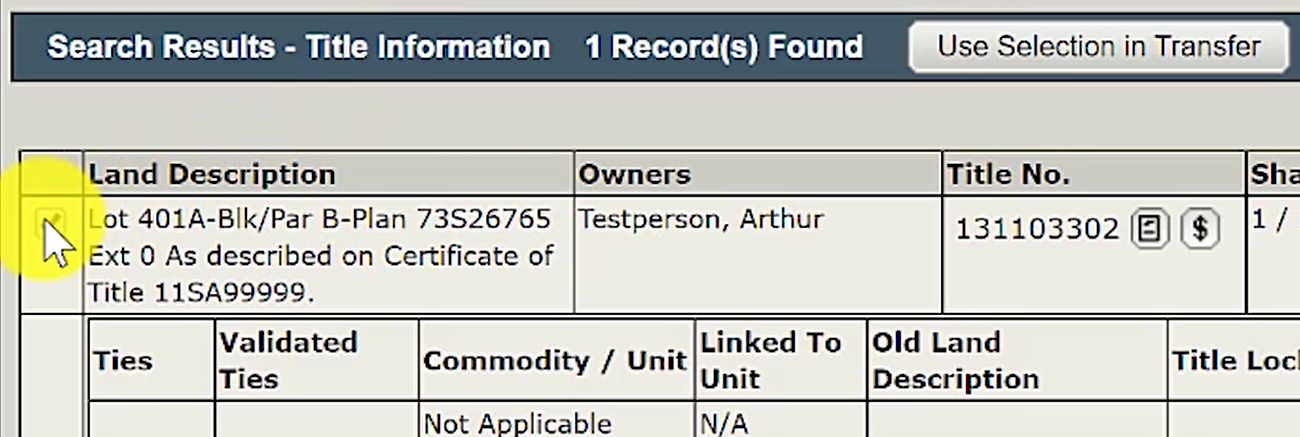Click the Lot 401A land description text

[x=320, y=256]
